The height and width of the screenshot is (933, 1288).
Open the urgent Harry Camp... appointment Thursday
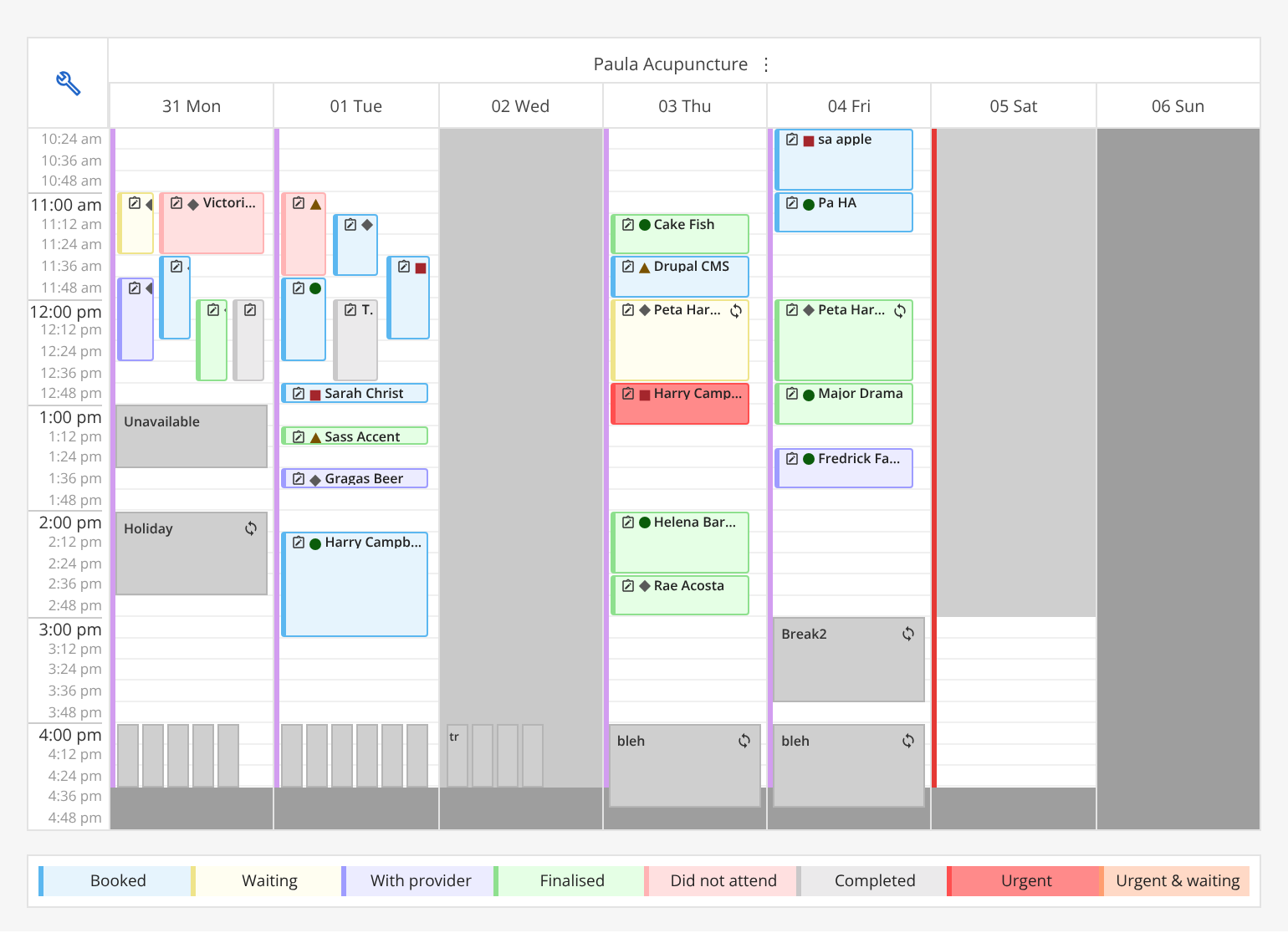pyautogui.click(x=680, y=404)
